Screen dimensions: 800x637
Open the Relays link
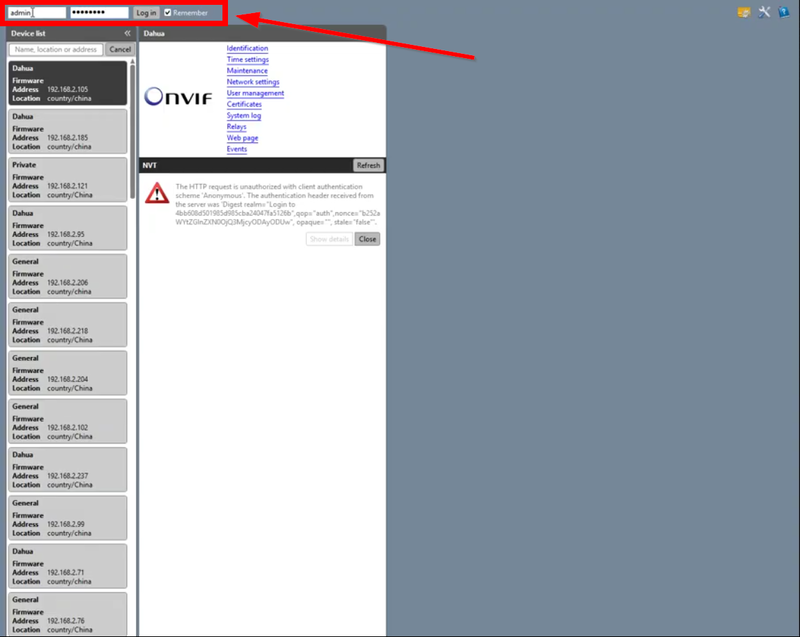point(237,126)
